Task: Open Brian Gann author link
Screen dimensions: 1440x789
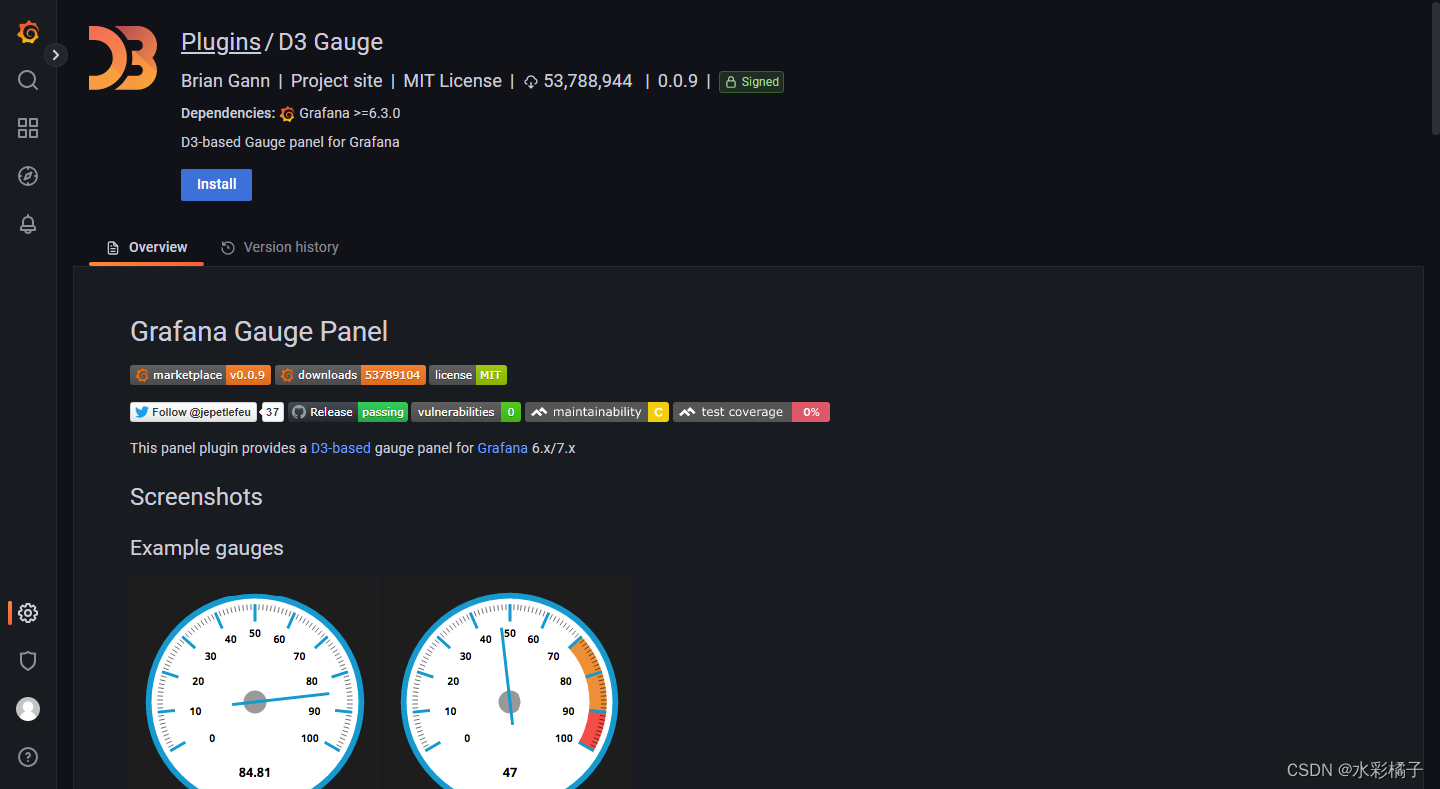Action: (x=226, y=81)
